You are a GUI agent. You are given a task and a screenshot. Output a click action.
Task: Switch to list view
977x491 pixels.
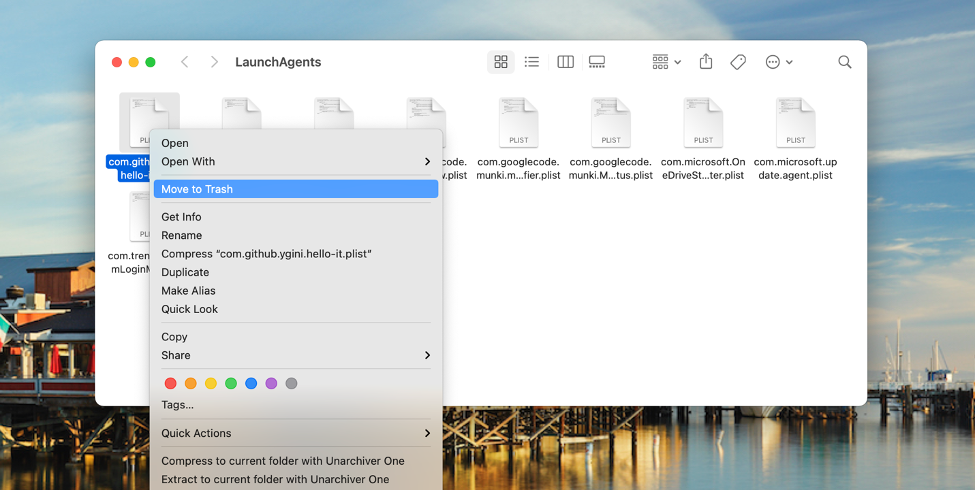[532, 62]
